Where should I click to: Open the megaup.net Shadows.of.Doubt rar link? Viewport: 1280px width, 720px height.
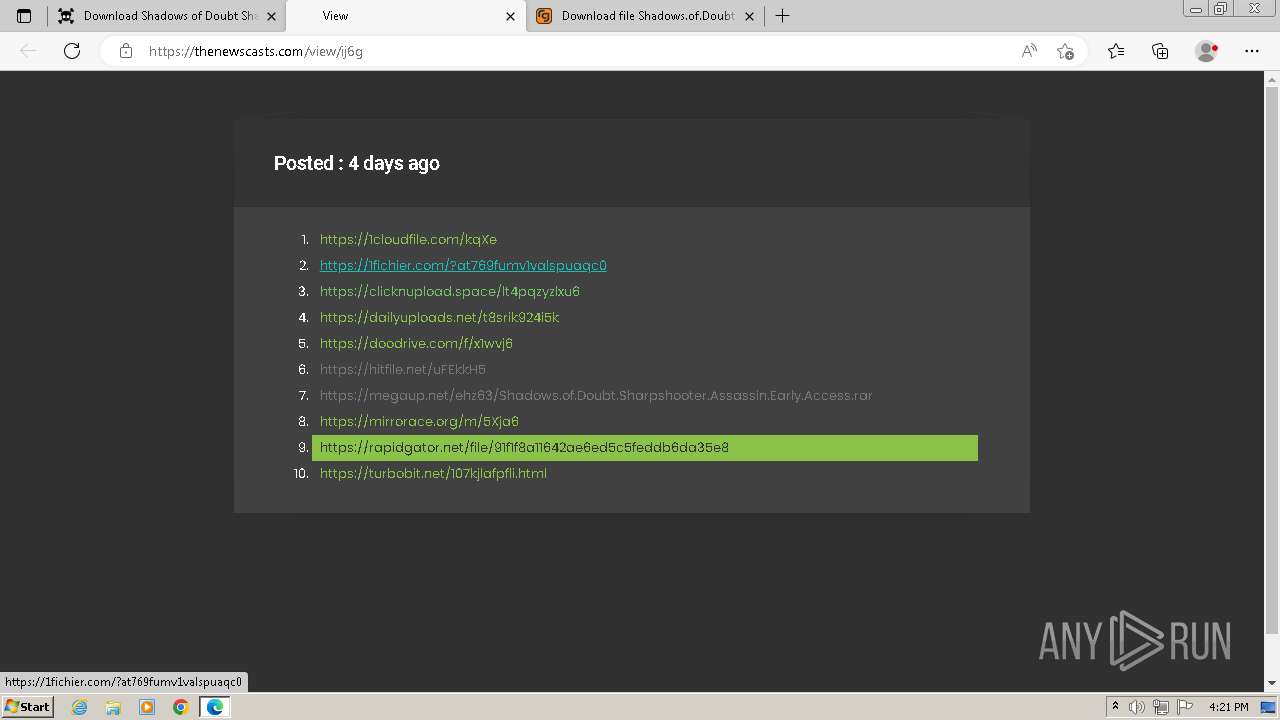point(596,395)
